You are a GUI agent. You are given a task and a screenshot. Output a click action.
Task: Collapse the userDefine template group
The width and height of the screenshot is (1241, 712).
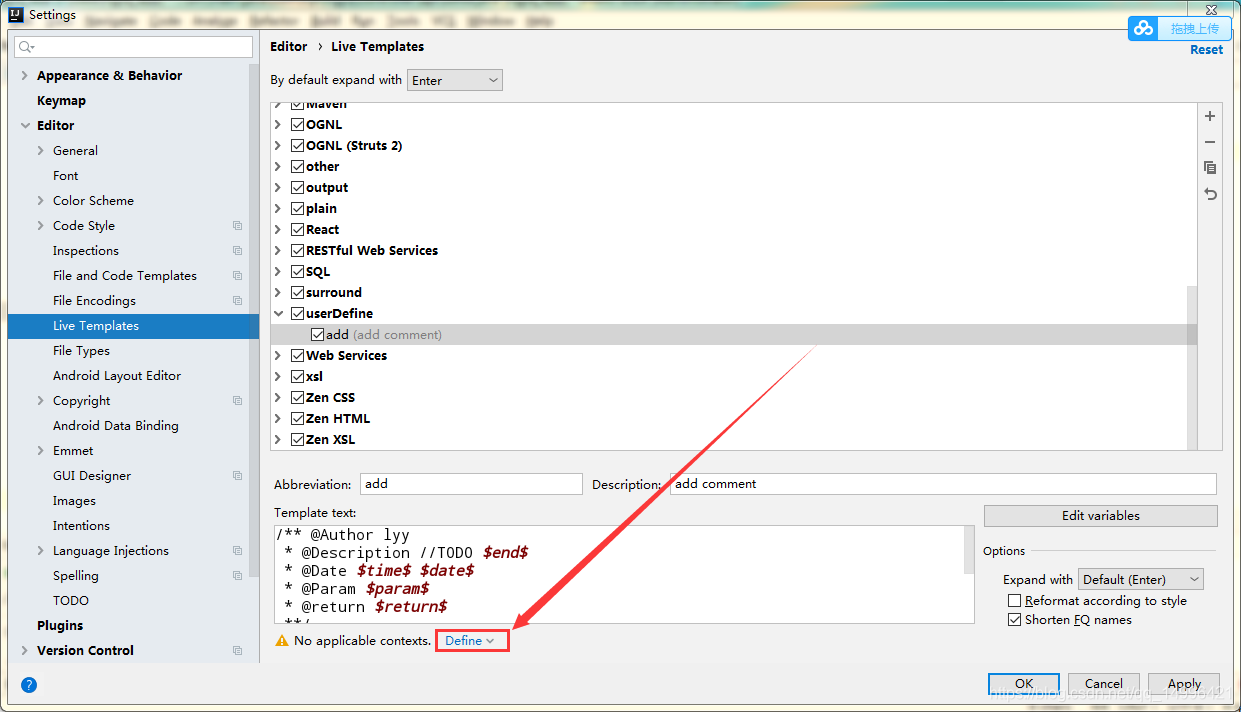click(279, 314)
